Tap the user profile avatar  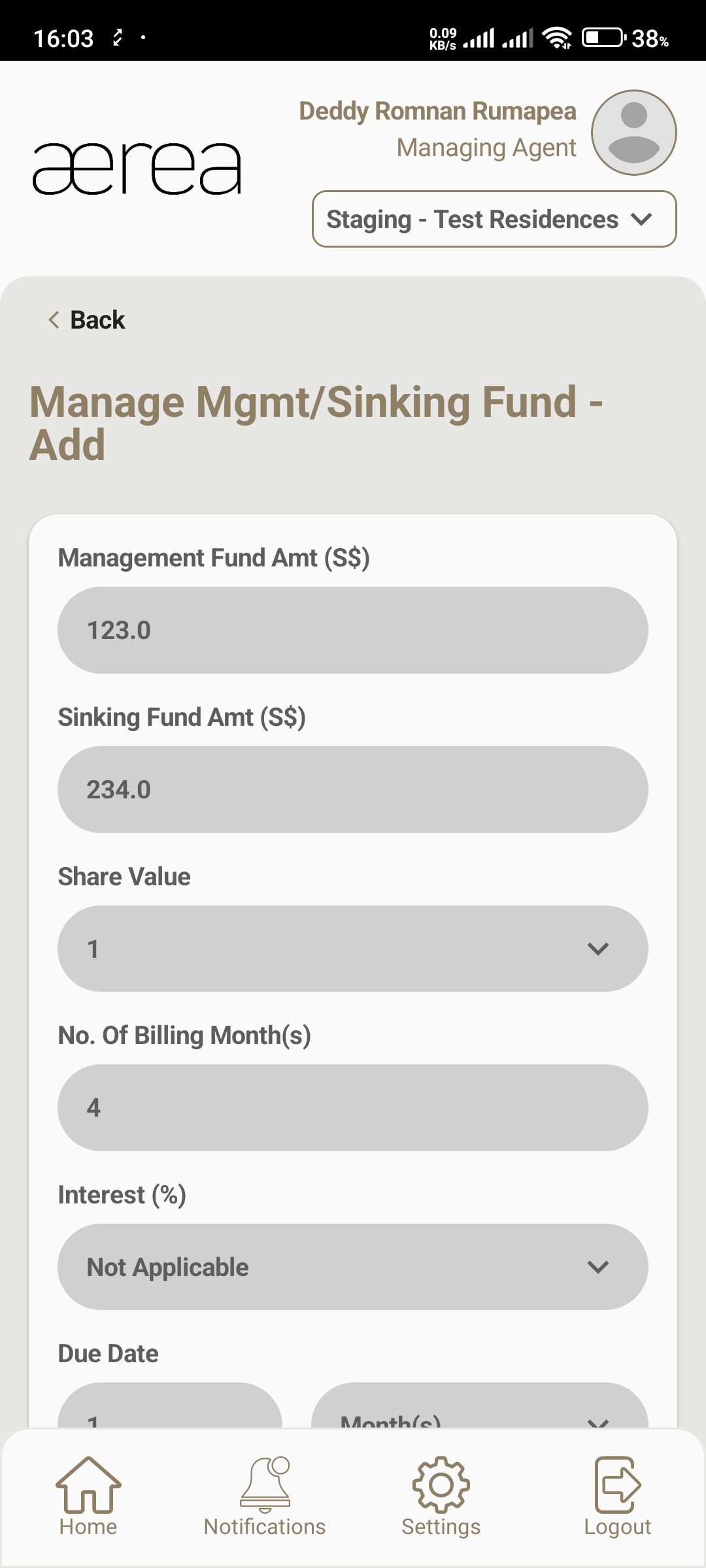click(x=633, y=133)
